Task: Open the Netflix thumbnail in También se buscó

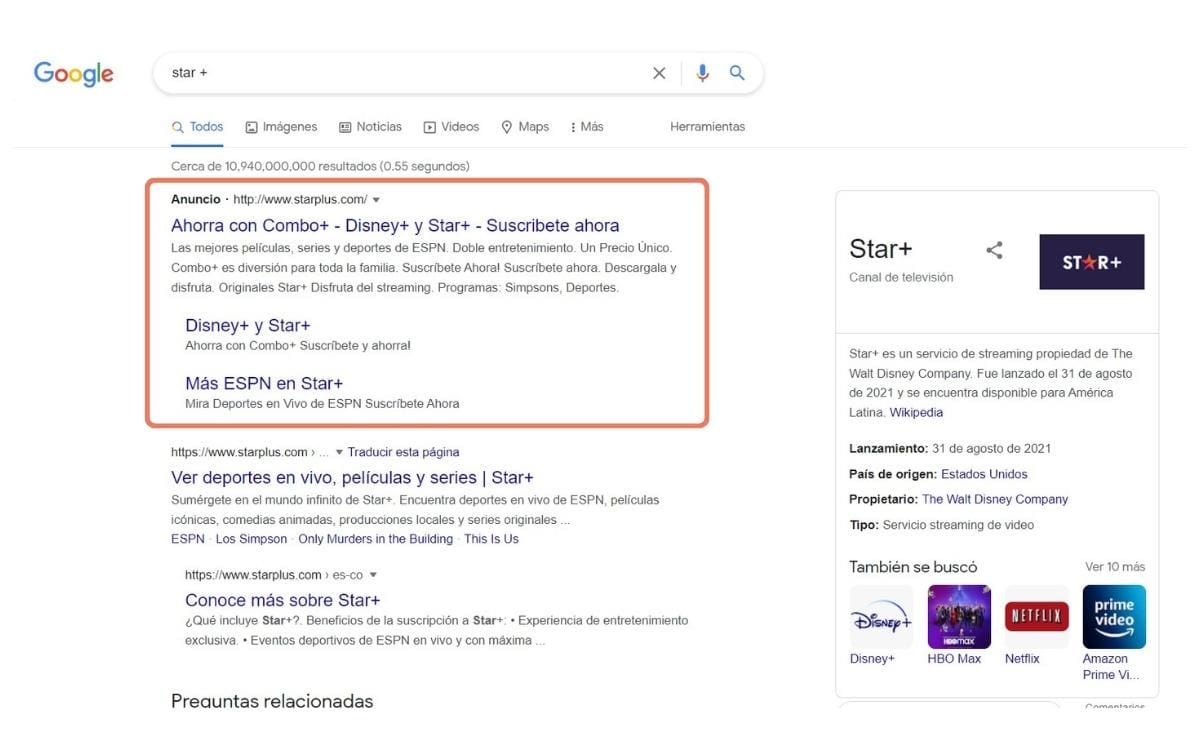Action: (x=1036, y=616)
